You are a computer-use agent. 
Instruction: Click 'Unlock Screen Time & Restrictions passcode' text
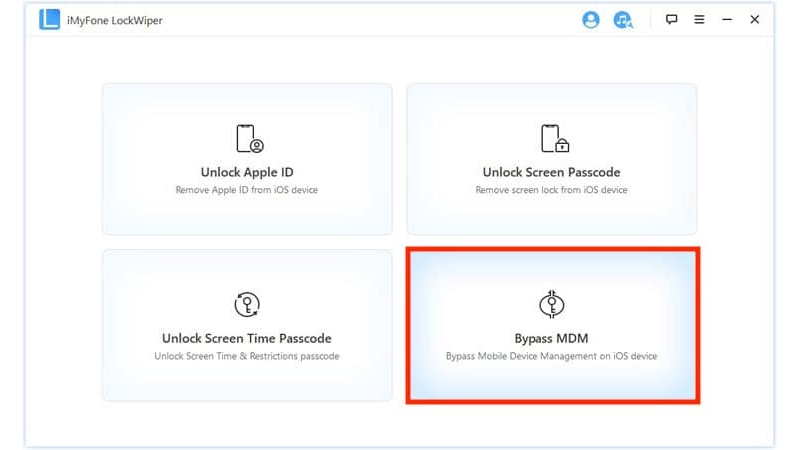click(247, 356)
